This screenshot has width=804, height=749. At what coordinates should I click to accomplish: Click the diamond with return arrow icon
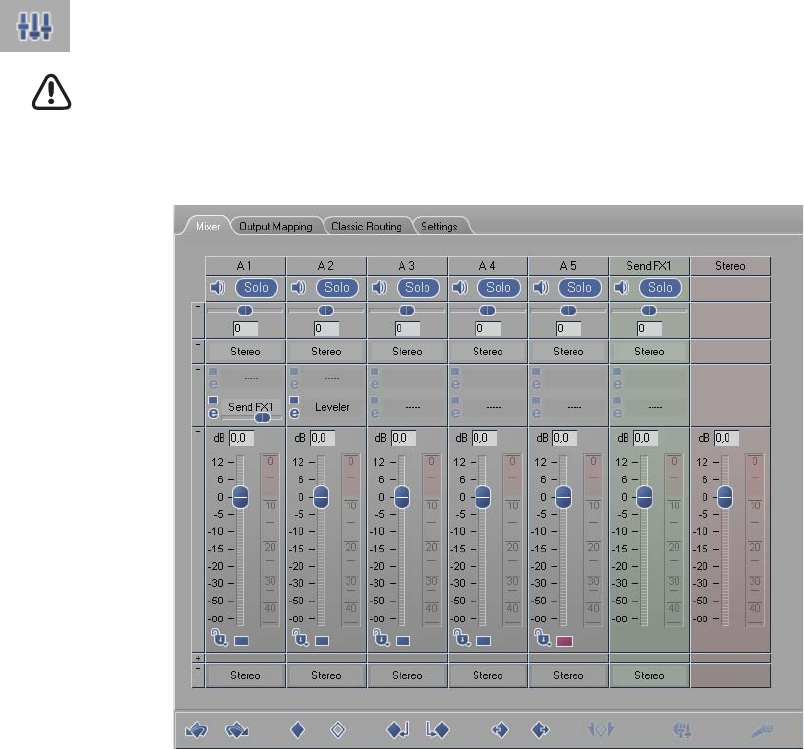click(x=397, y=730)
